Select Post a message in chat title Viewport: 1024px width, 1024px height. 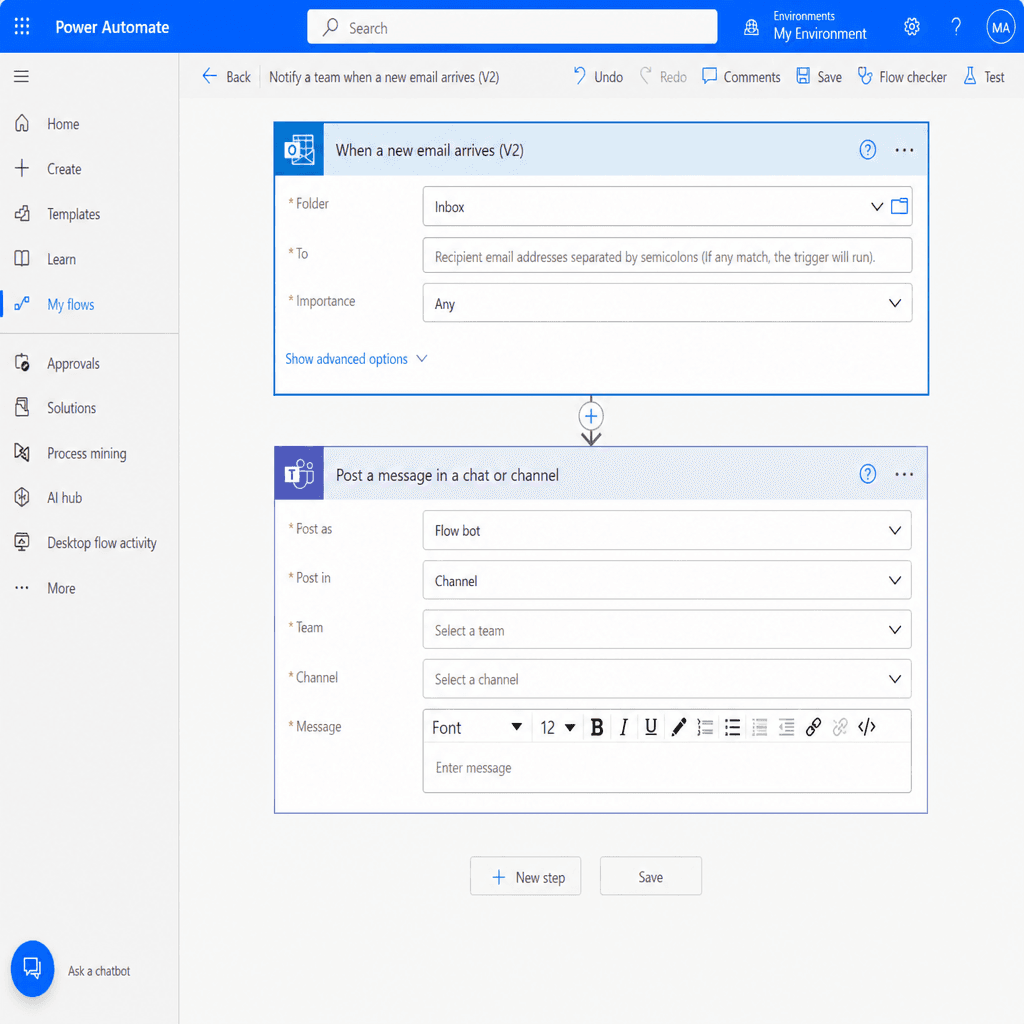[x=447, y=475]
